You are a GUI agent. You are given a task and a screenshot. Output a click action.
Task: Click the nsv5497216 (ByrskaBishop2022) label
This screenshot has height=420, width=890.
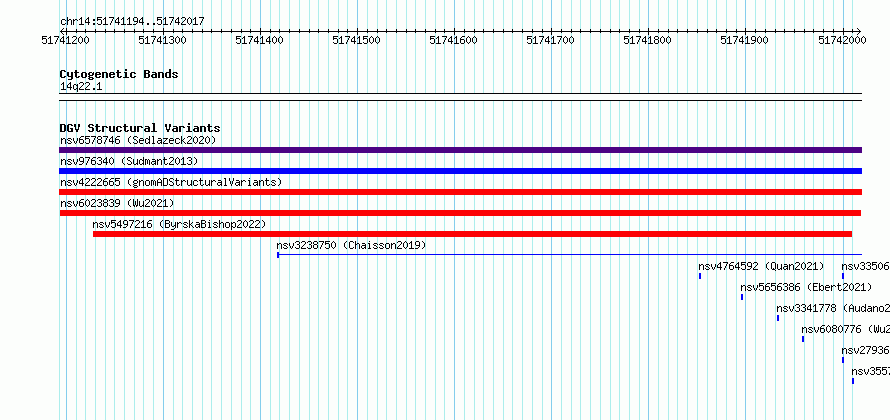[179, 224]
